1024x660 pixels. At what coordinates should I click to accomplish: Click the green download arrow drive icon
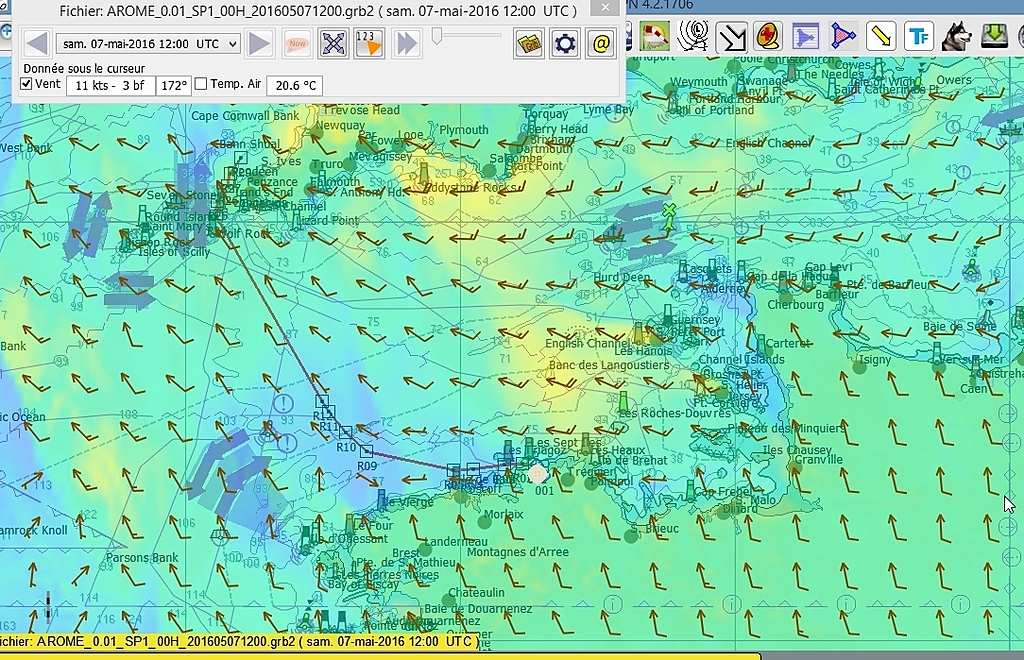click(x=995, y=36)
